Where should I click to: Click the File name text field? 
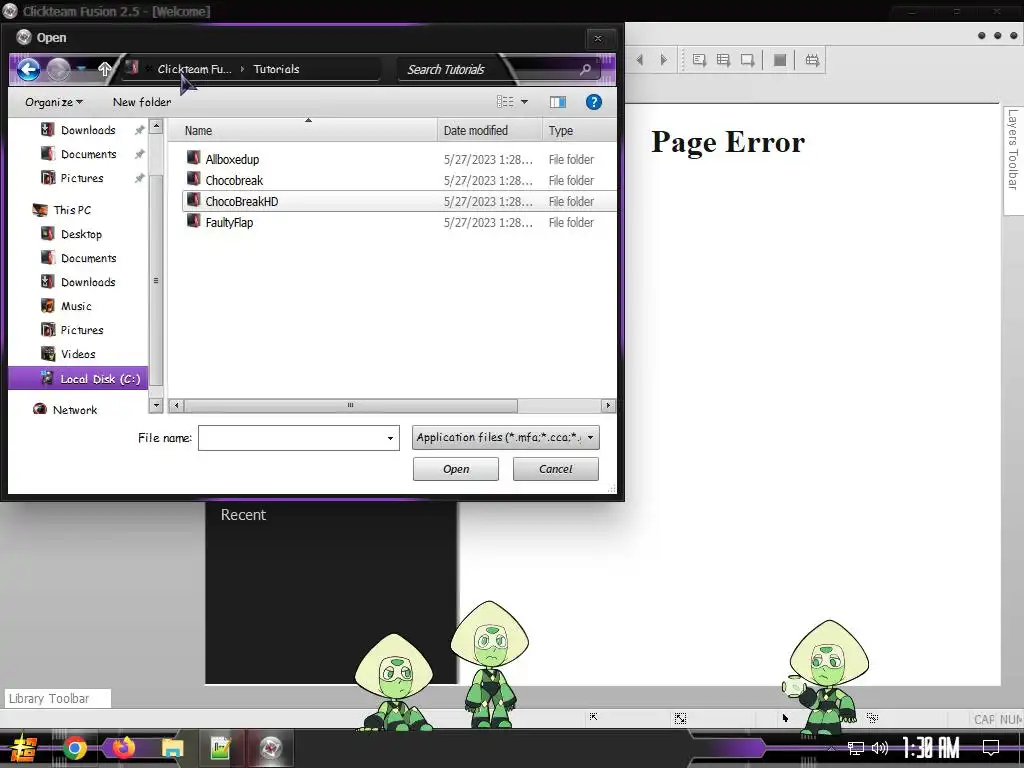[292, 438]
